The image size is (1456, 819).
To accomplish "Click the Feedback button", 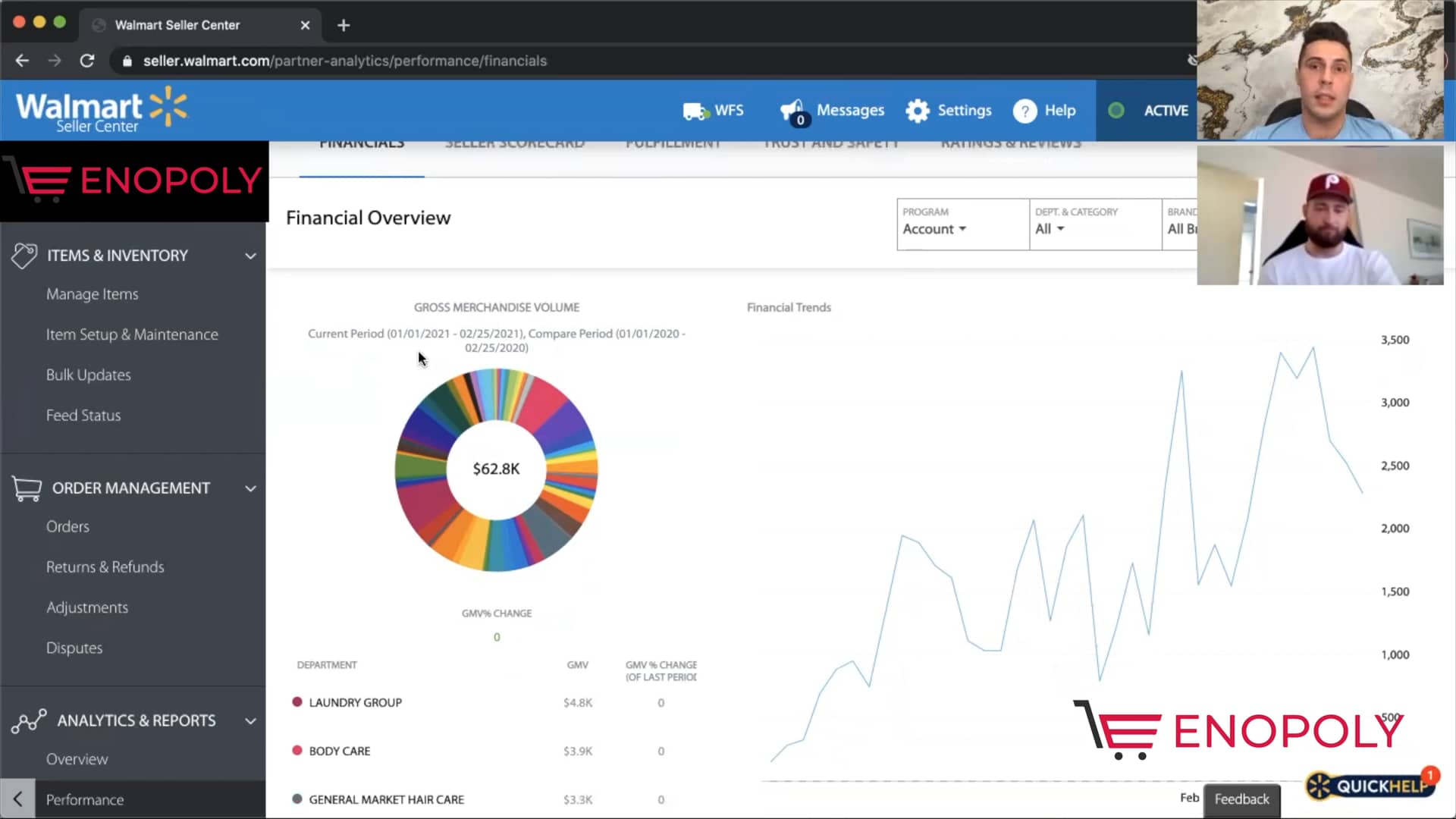I will pos(1241,799).
